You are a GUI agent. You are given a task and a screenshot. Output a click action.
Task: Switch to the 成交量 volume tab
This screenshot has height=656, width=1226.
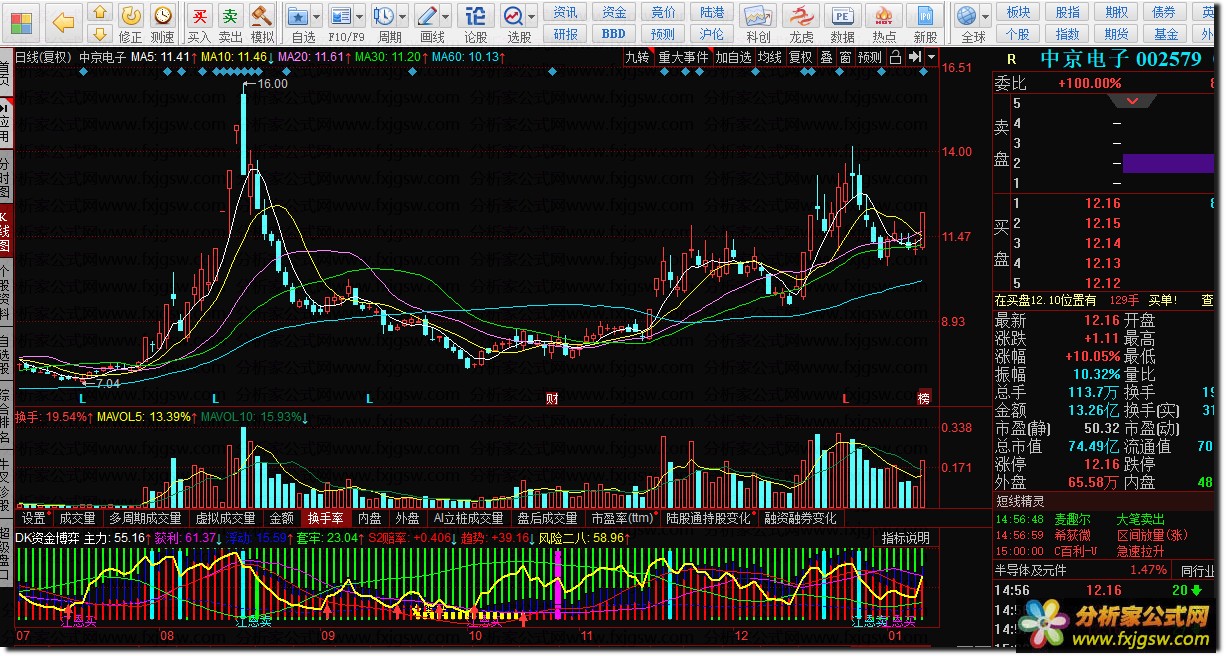[77, 519]
